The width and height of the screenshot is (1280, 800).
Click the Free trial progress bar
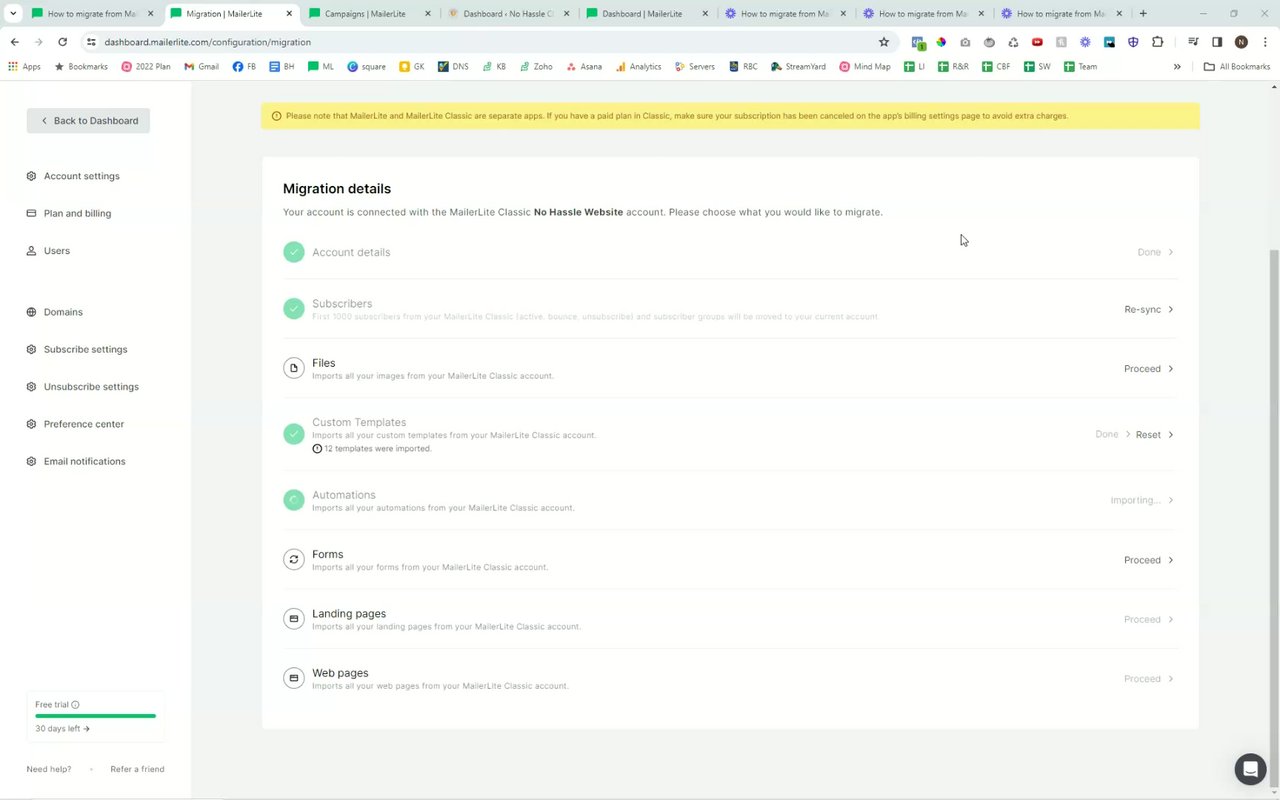tap(95, 716)
